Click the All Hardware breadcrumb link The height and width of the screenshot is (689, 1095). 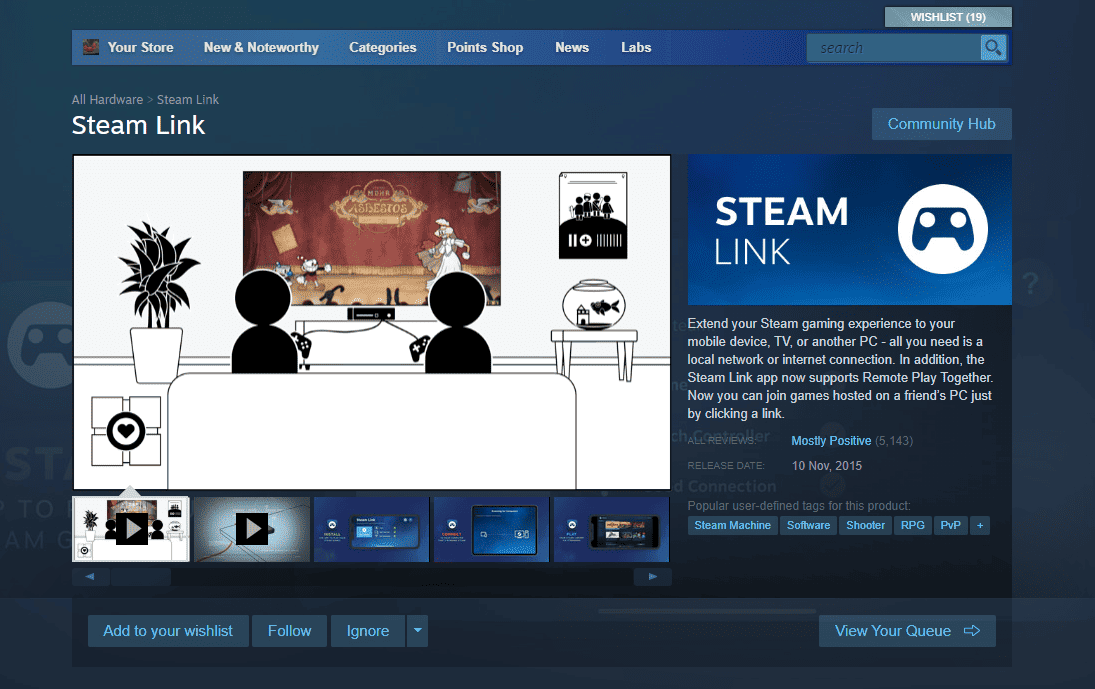[107, 99]
